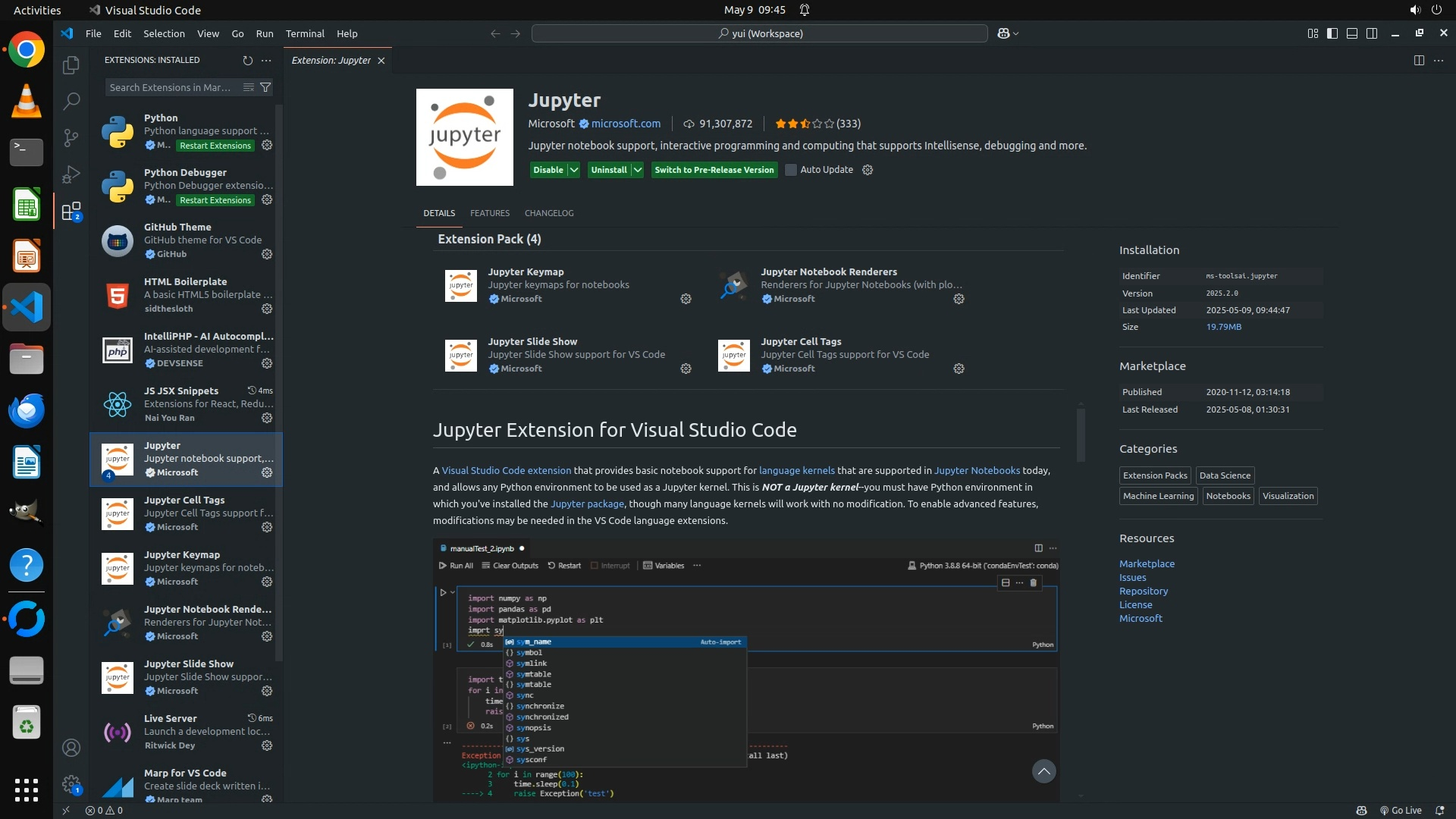
Task: Open Run and Debug view icon
Action: click(71, 174)
